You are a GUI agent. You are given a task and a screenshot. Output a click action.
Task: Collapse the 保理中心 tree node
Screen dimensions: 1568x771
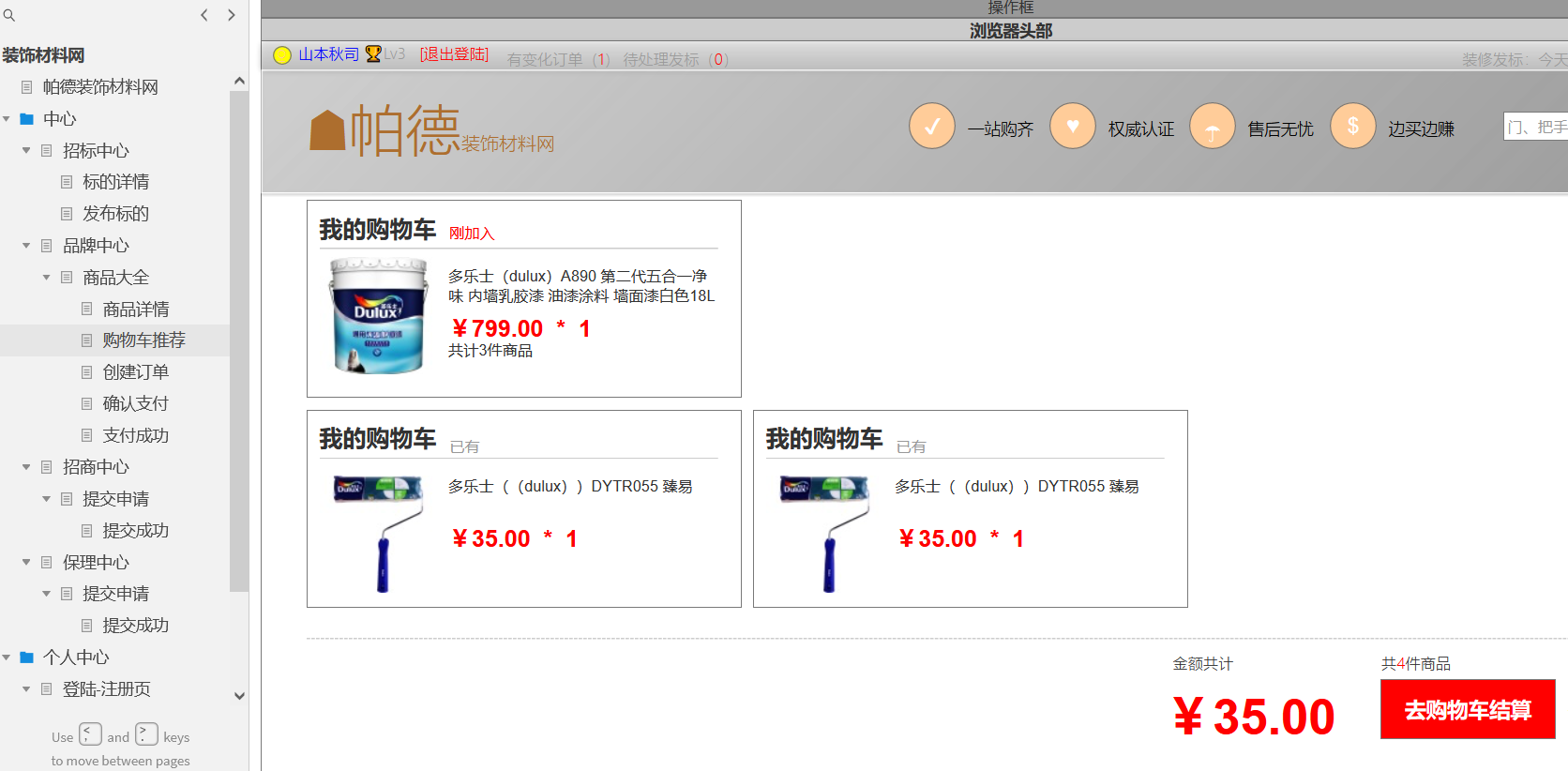26,563
